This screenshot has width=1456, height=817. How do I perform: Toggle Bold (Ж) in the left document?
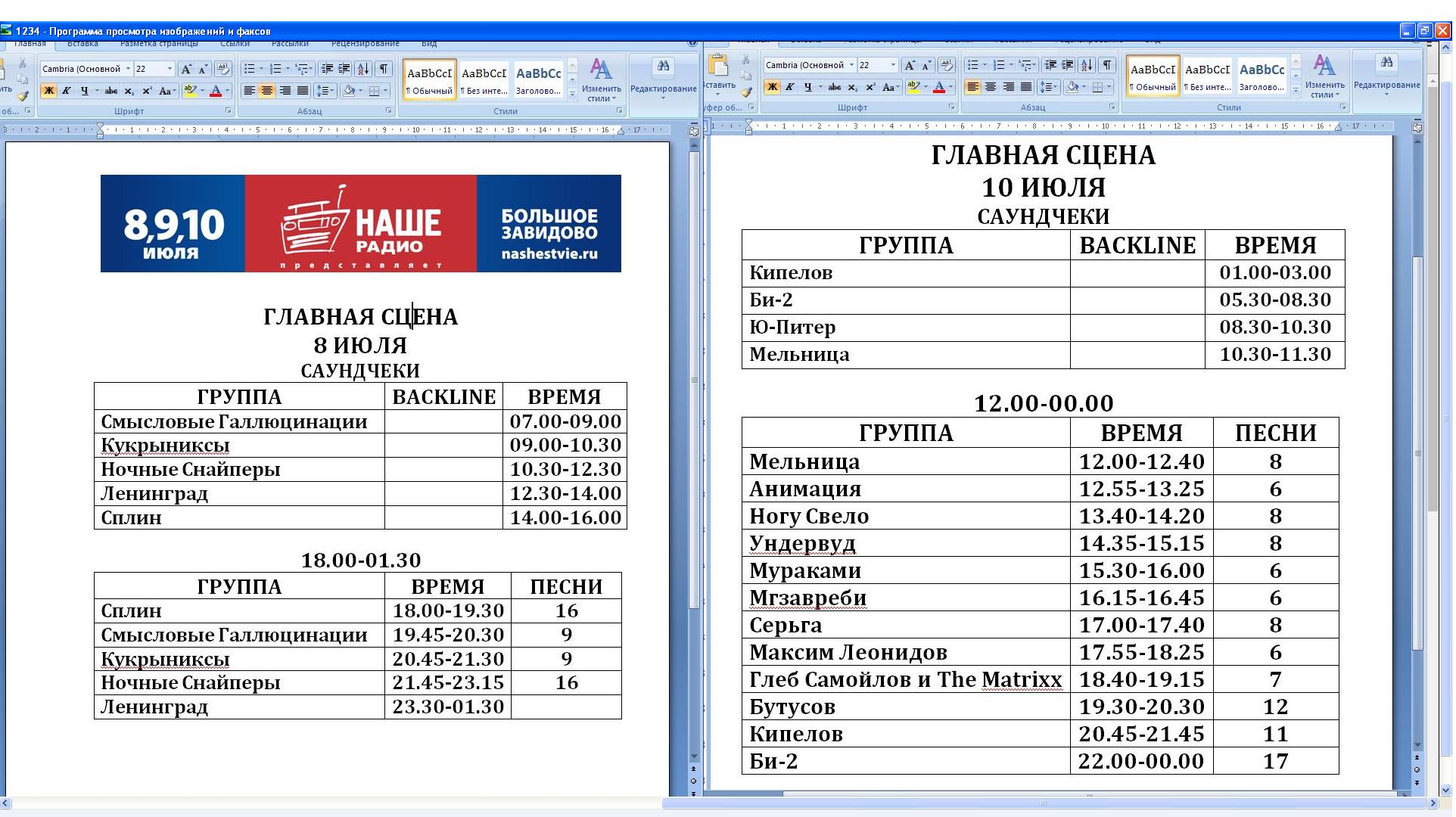tap(48, 91)
